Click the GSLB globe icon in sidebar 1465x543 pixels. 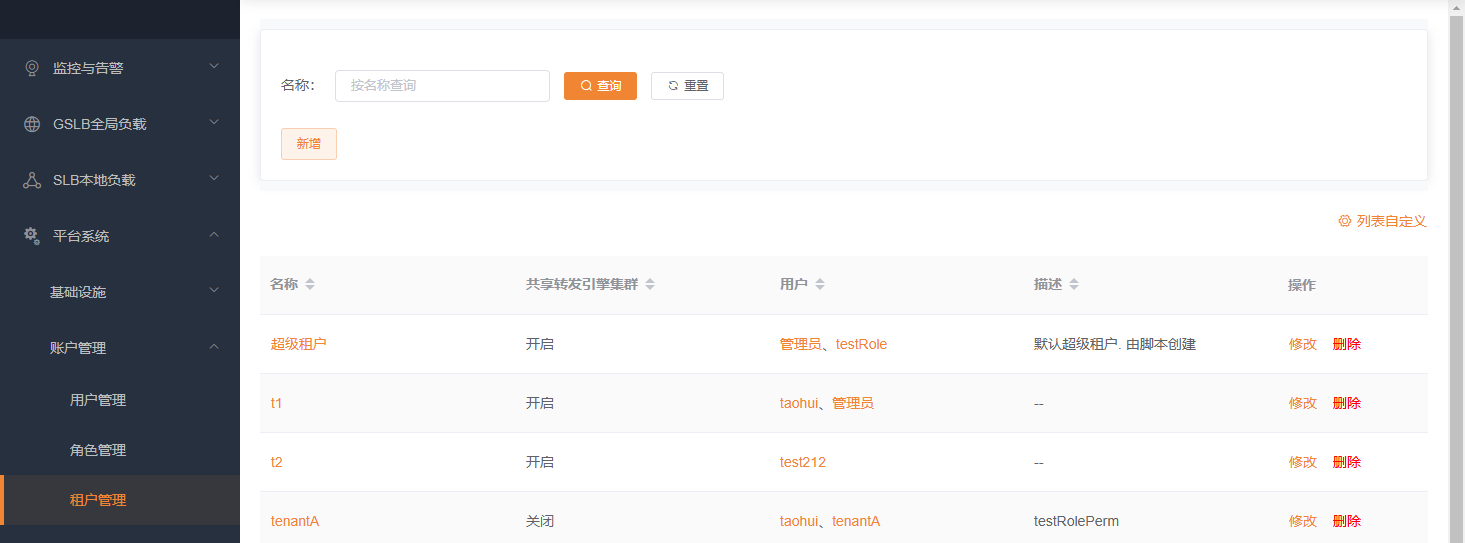(32, 124)
